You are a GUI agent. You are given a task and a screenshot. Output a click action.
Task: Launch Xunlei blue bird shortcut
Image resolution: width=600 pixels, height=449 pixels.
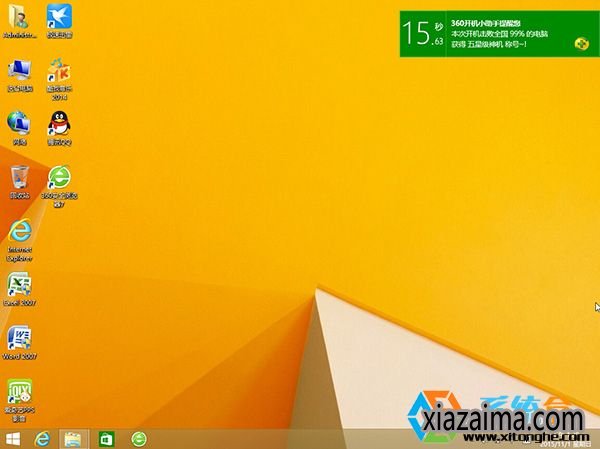59,21
